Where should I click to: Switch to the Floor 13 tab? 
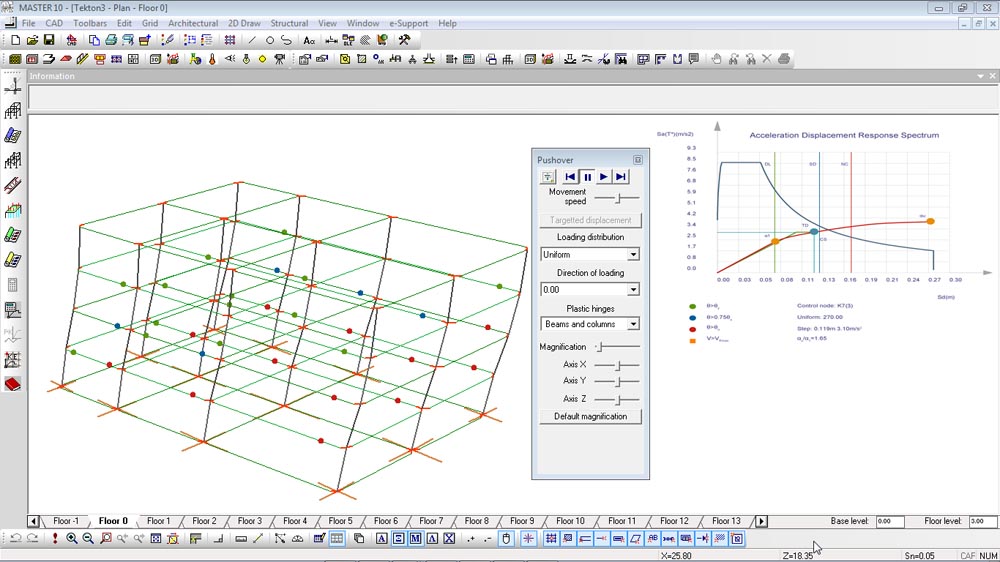[x=726, y=521]
